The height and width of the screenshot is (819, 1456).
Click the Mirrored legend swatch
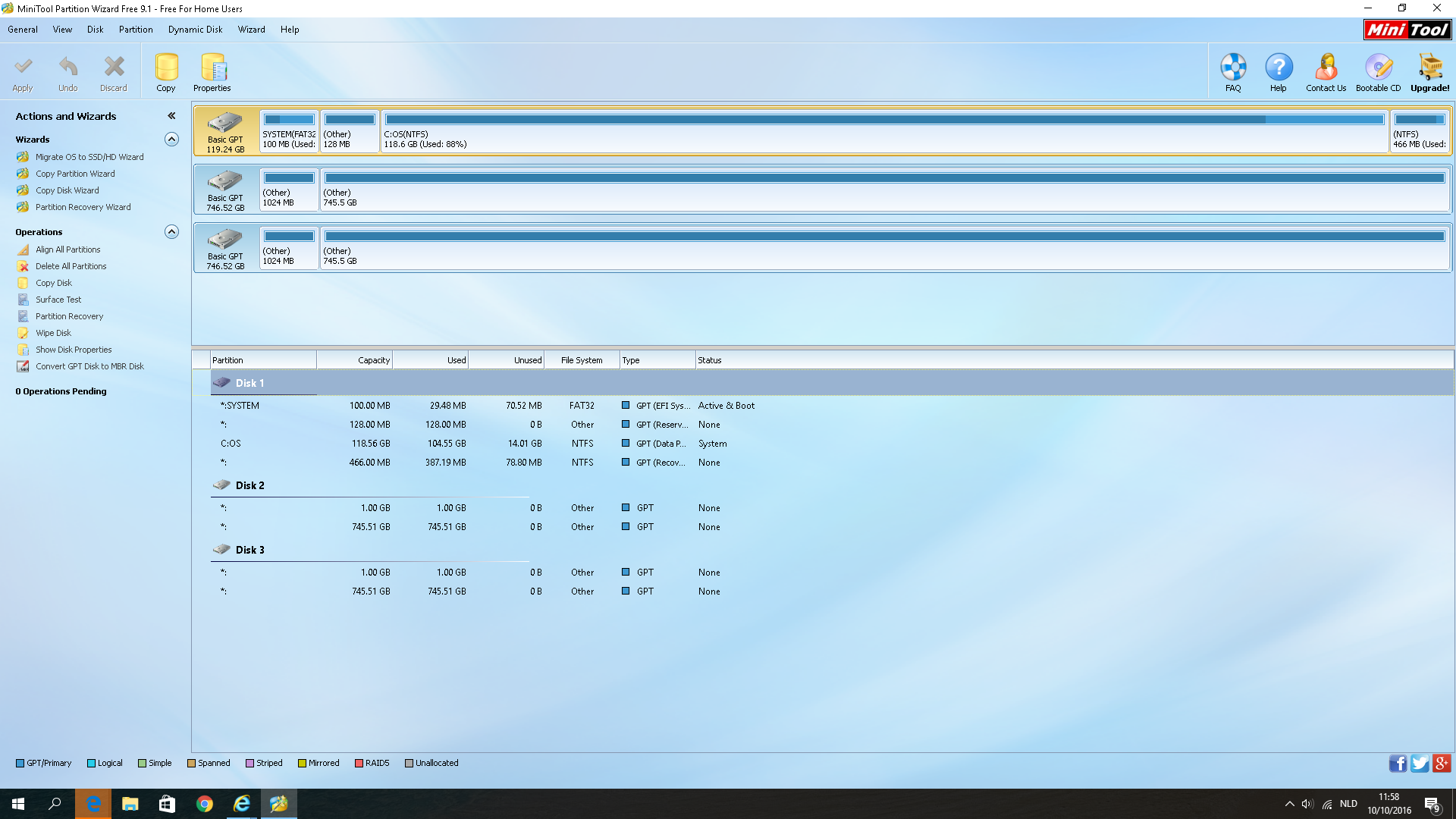[x=302, y=763]
